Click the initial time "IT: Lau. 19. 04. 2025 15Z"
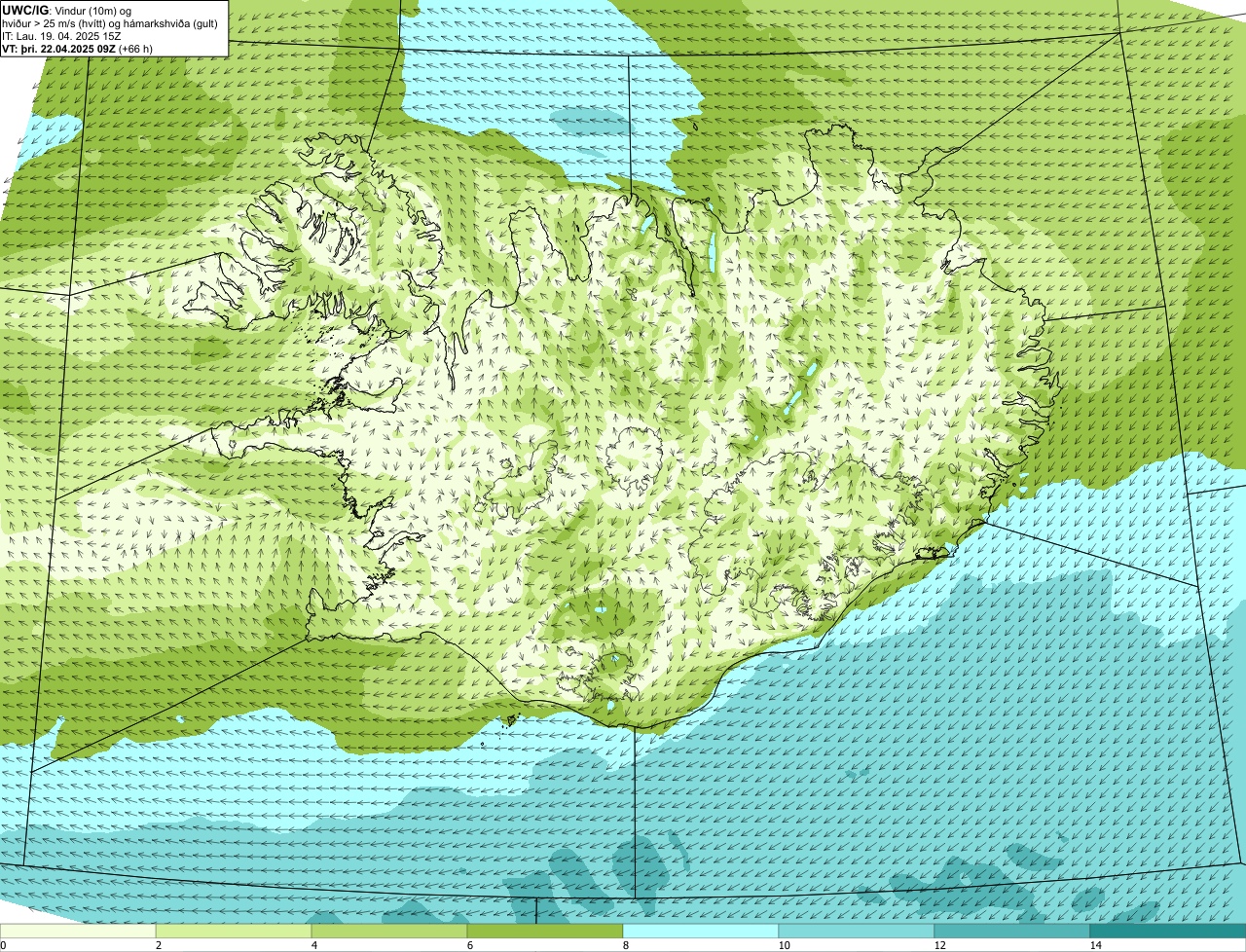1246x952 pixels. [x=61, y=37]
